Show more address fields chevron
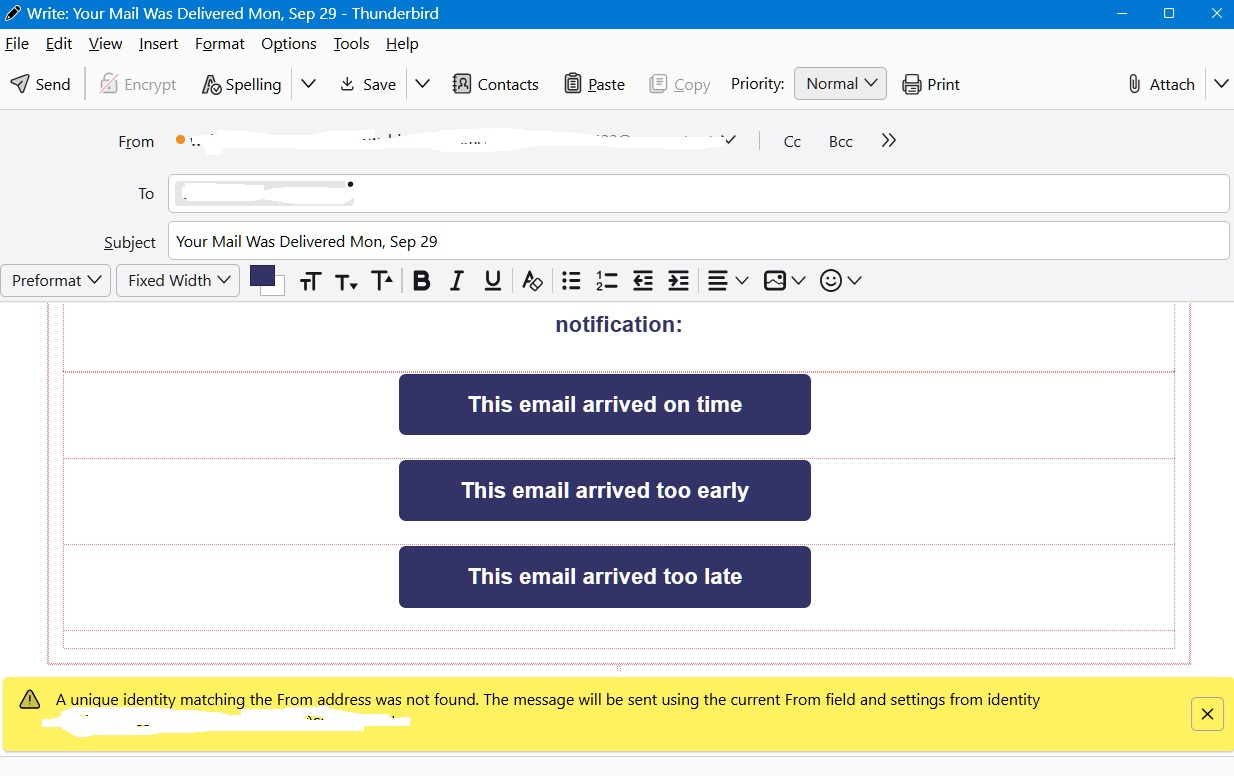Image resolution: width=1234 pixels, height=776 pixels. click(889, 141)
